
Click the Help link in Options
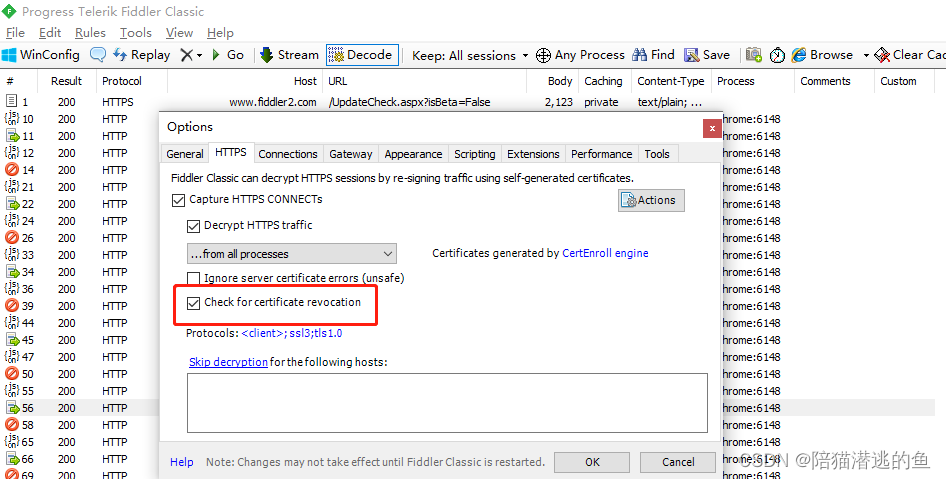(182, 462)
